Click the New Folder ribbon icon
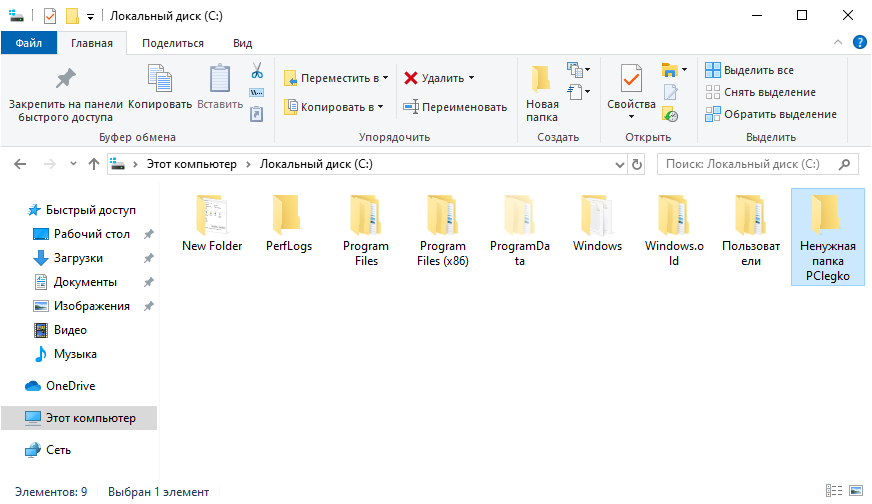Image resolution: width=872 pixels, height=504 pixels. coord(542,80)
